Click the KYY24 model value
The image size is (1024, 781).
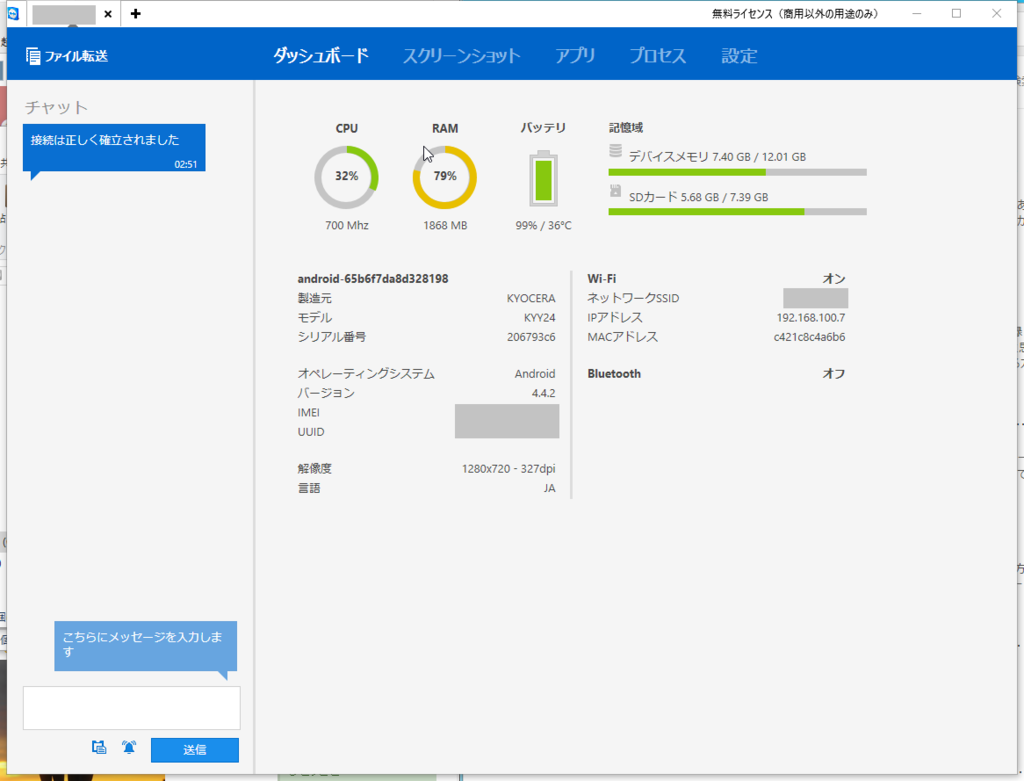(539, 318)
